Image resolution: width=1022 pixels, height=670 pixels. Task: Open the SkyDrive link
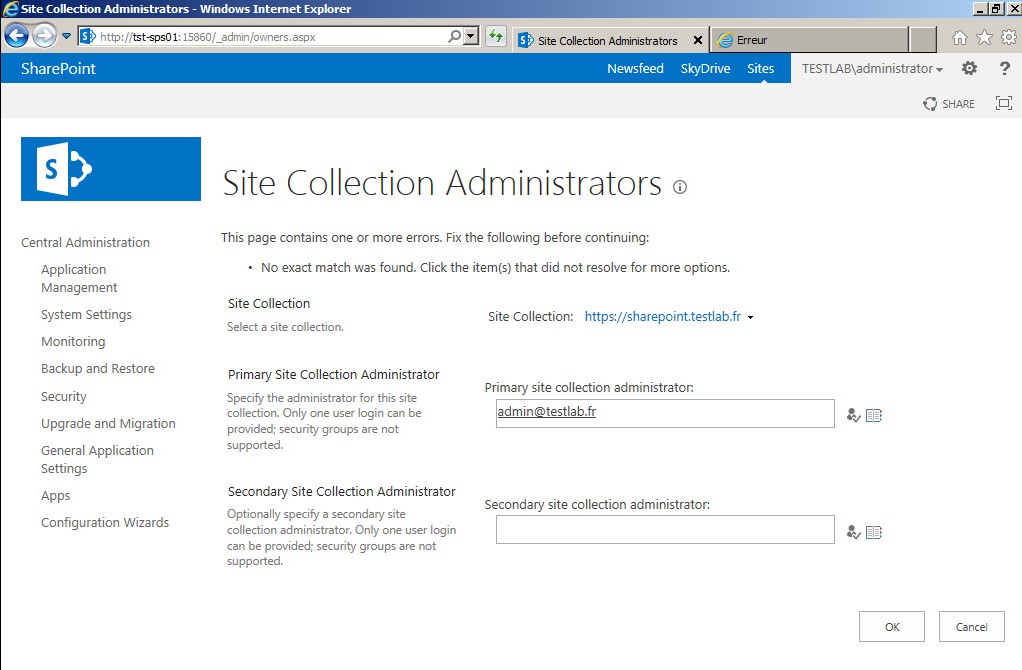(x=705, y=68)
